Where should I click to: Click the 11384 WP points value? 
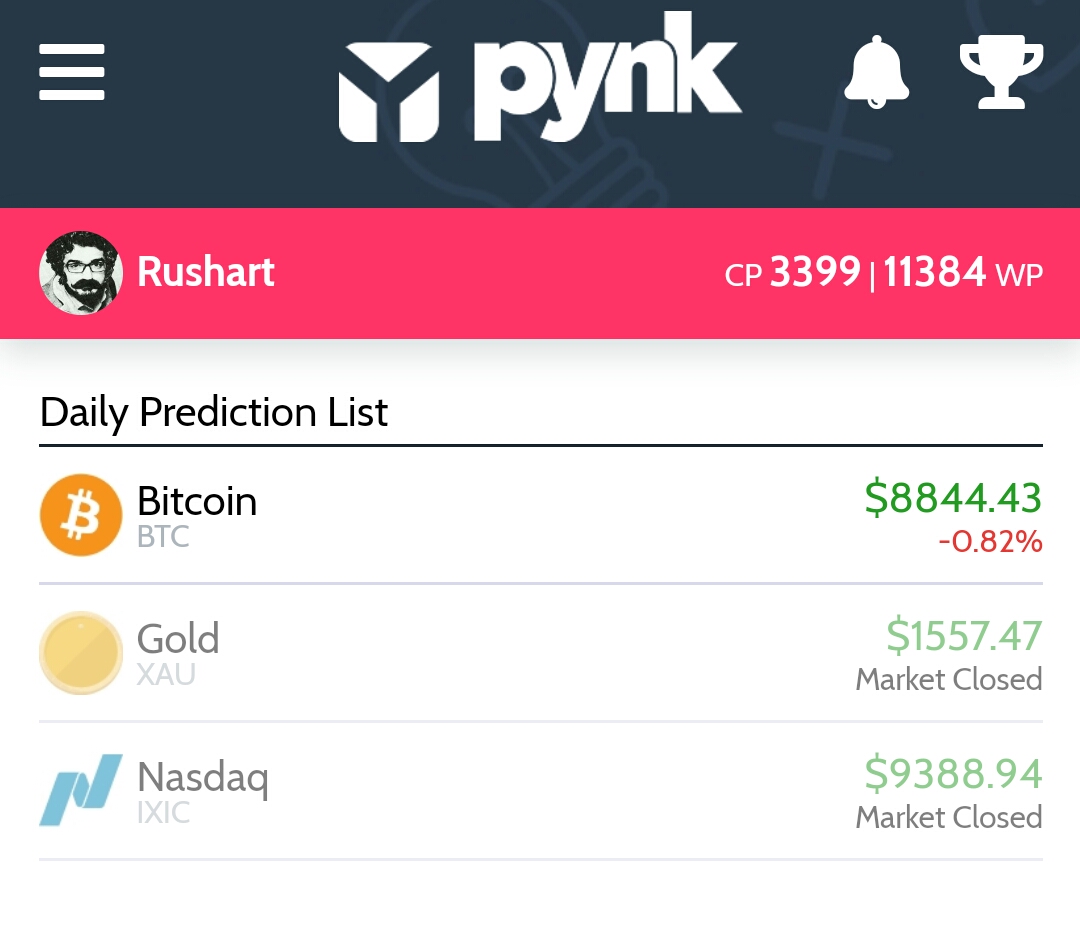point(963,272)
